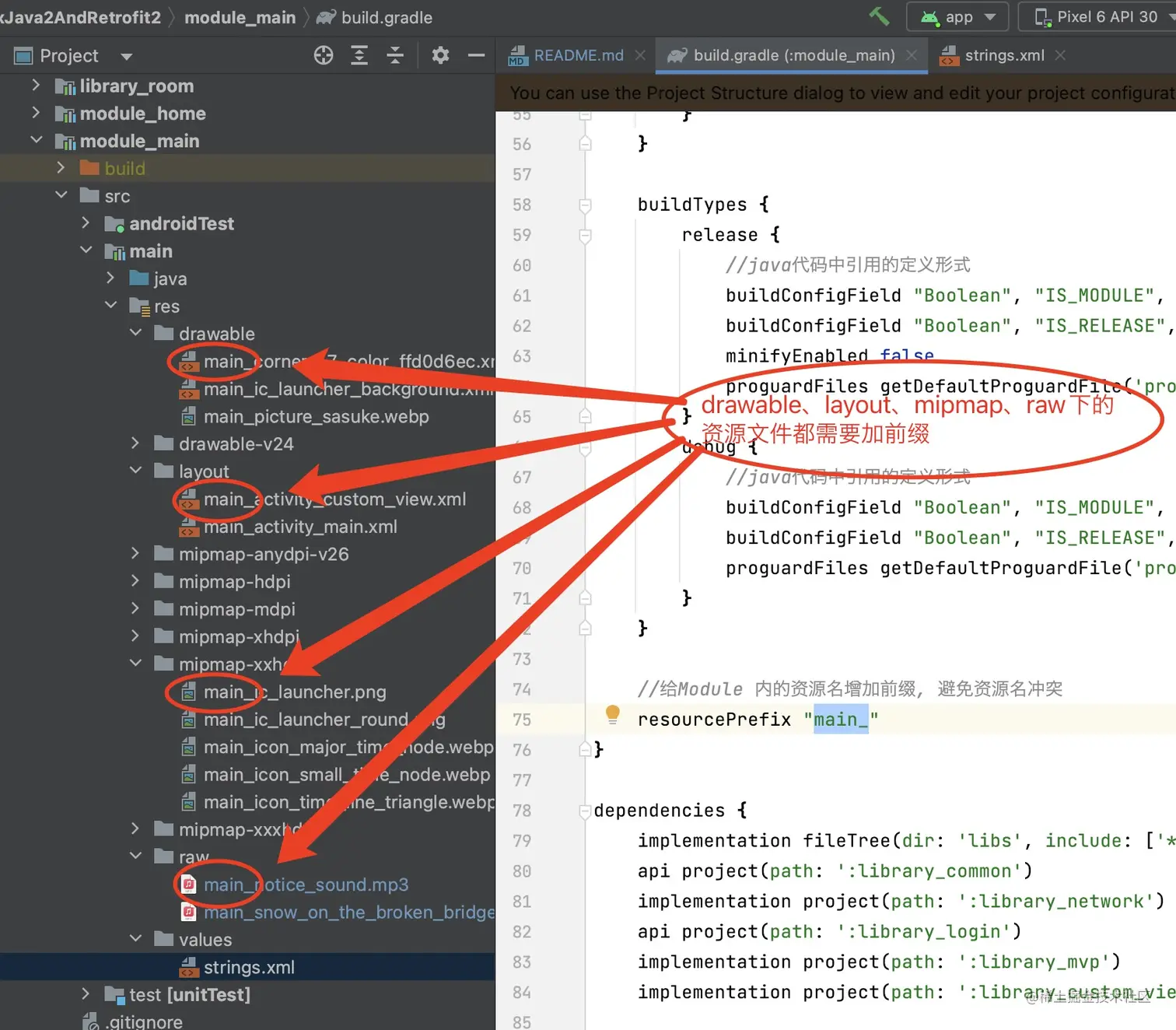Click the library_room module folder icon
The width and height of the screenshot is (1176, 1030).
click(x=65, y=86)
